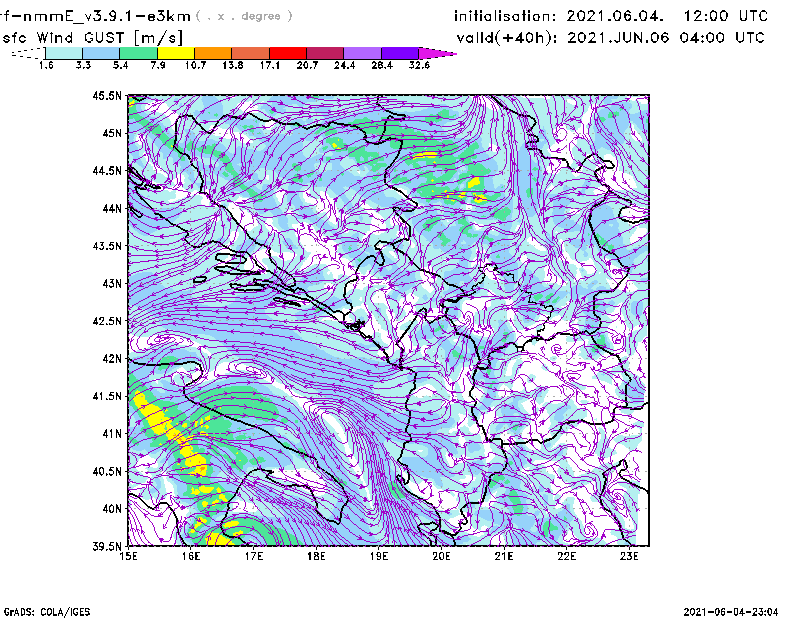Click the 40.5N latitude label
The image size is (800, 618).
coord(107,471)
